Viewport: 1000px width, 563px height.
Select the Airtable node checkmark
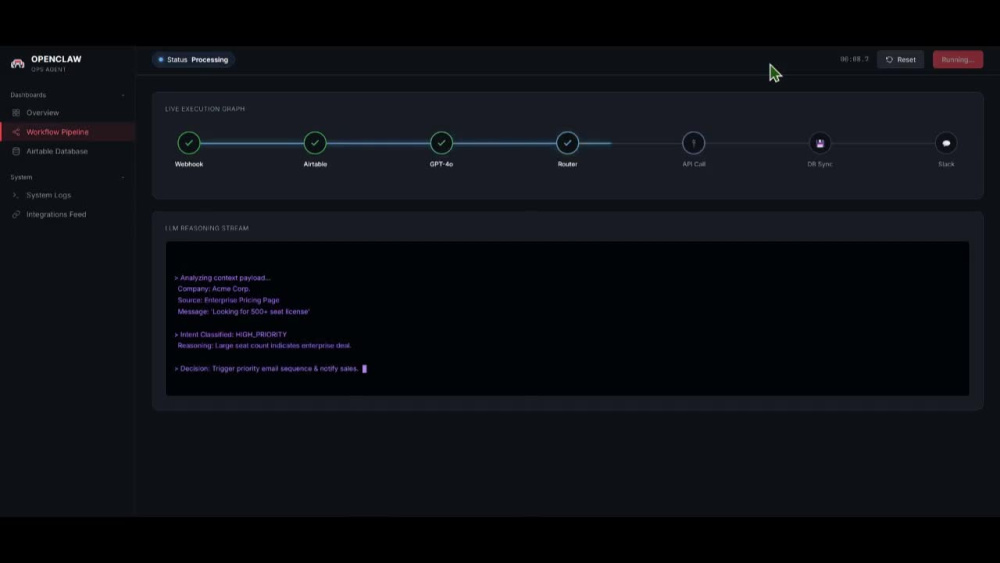tap(315, 143)
